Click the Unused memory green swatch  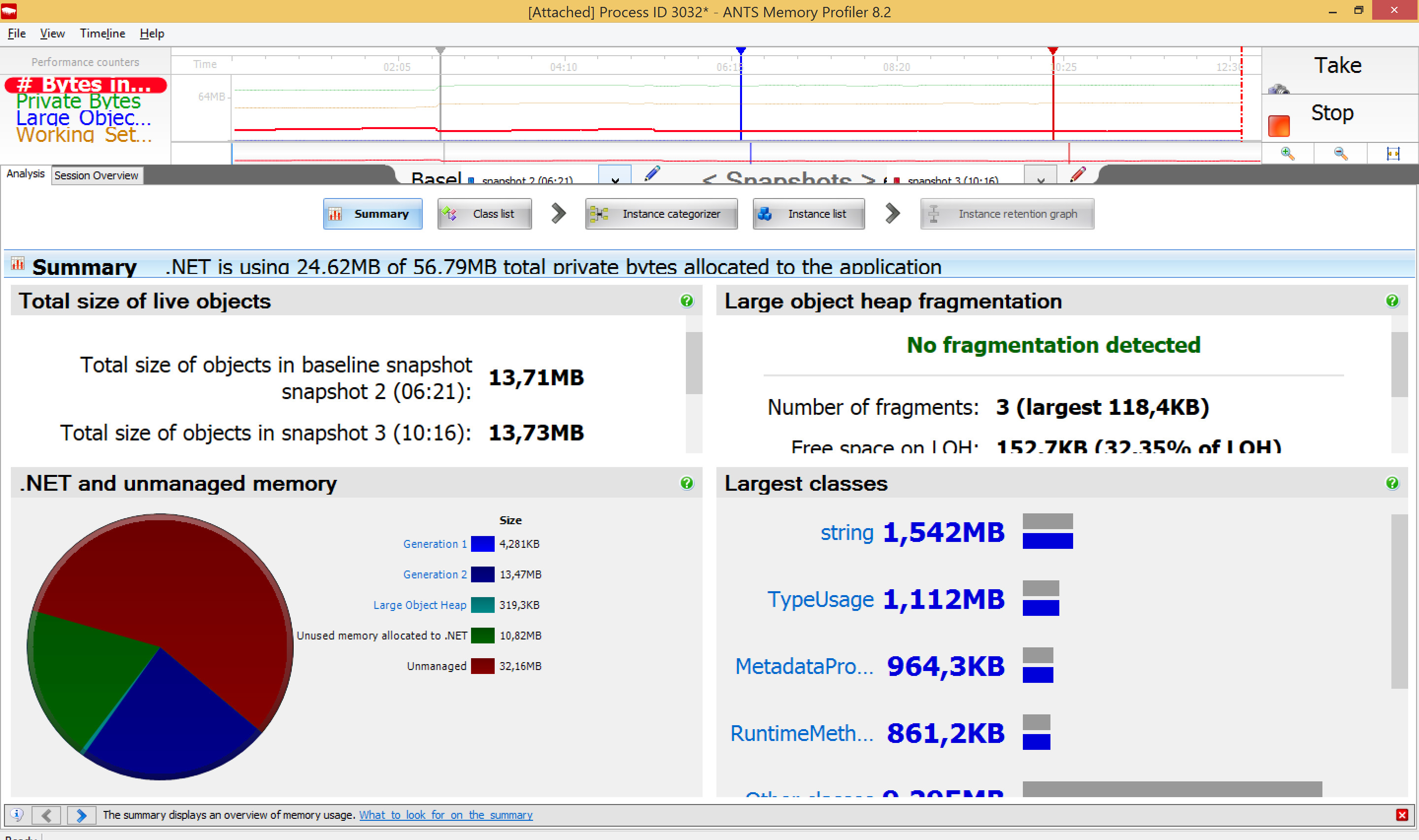tap(482, 636)
